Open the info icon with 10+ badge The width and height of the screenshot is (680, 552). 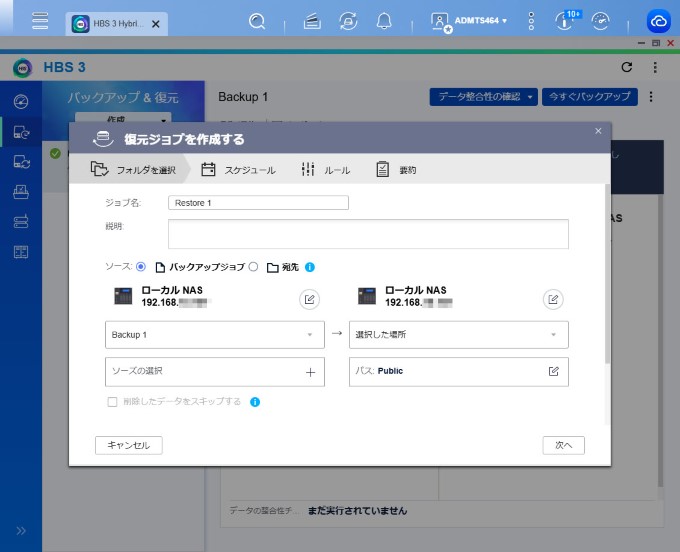pos(567,20)
